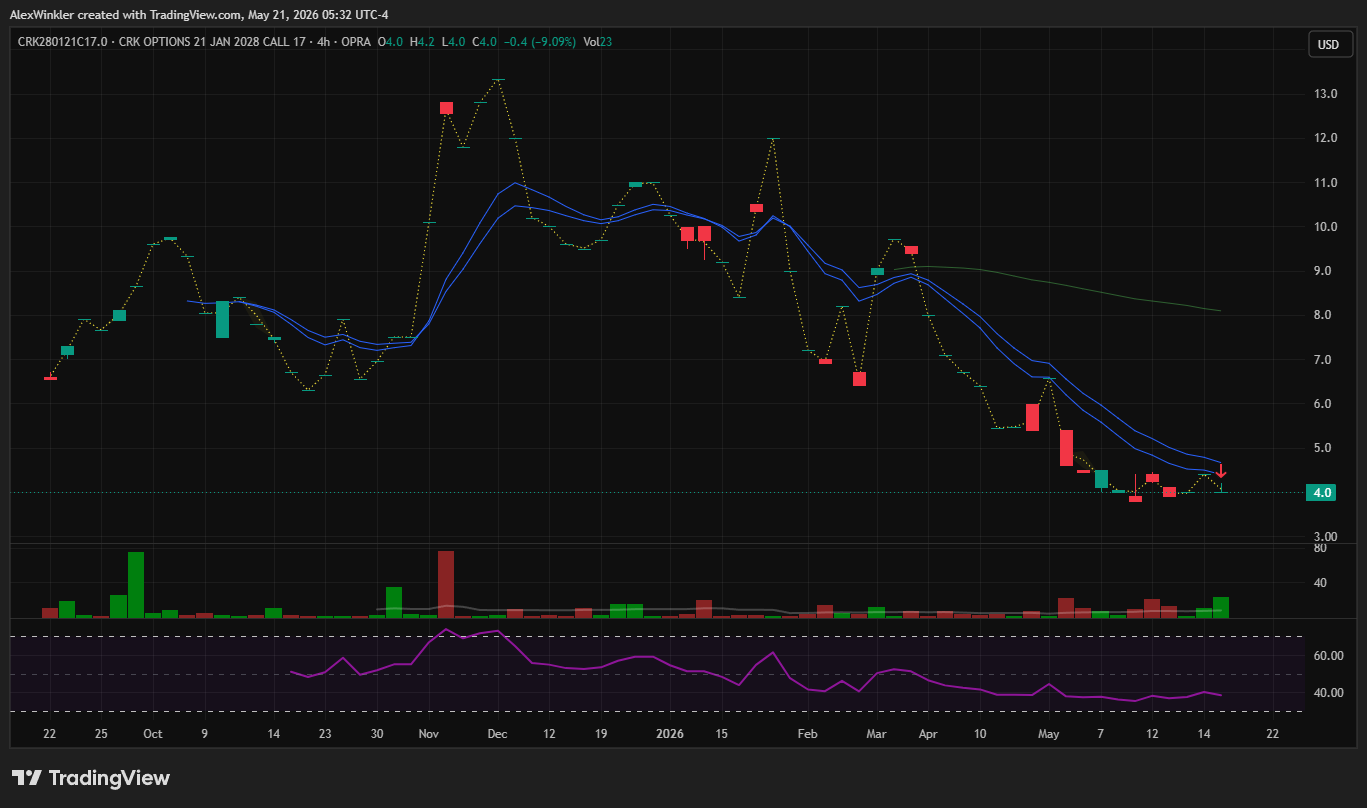Click the 60.00 RSI scale label
This screenshot has width=1367, height=808.
point(1329,656)
